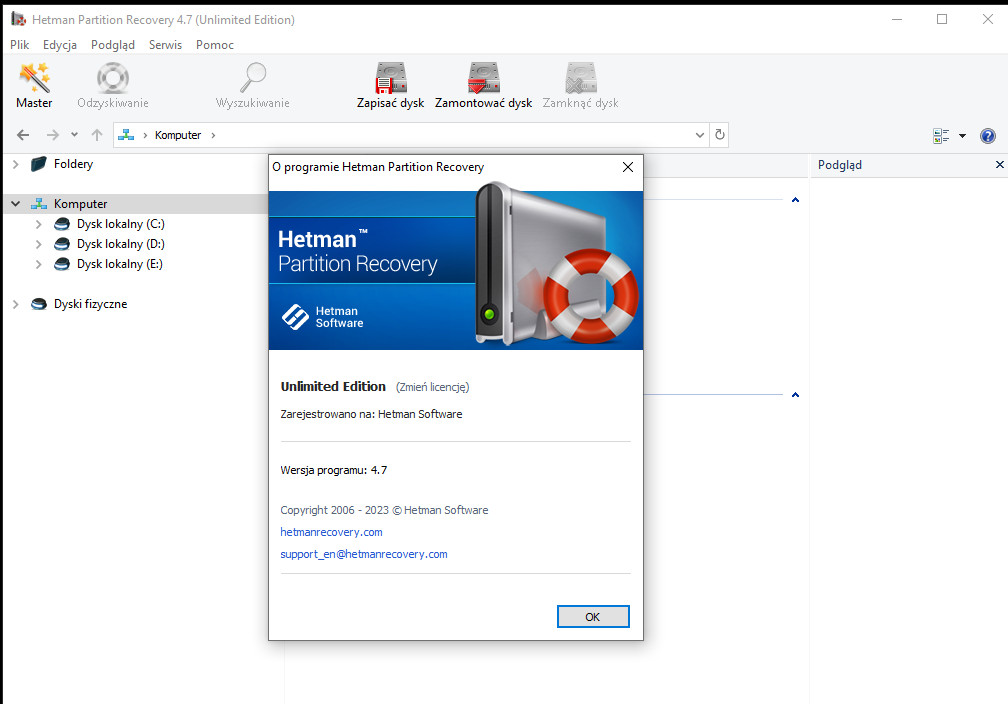Navigate up one level arrow

coord(97,135)
